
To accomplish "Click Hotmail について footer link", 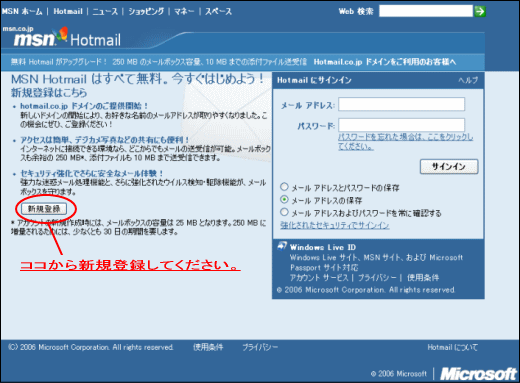I will [452, 347].
